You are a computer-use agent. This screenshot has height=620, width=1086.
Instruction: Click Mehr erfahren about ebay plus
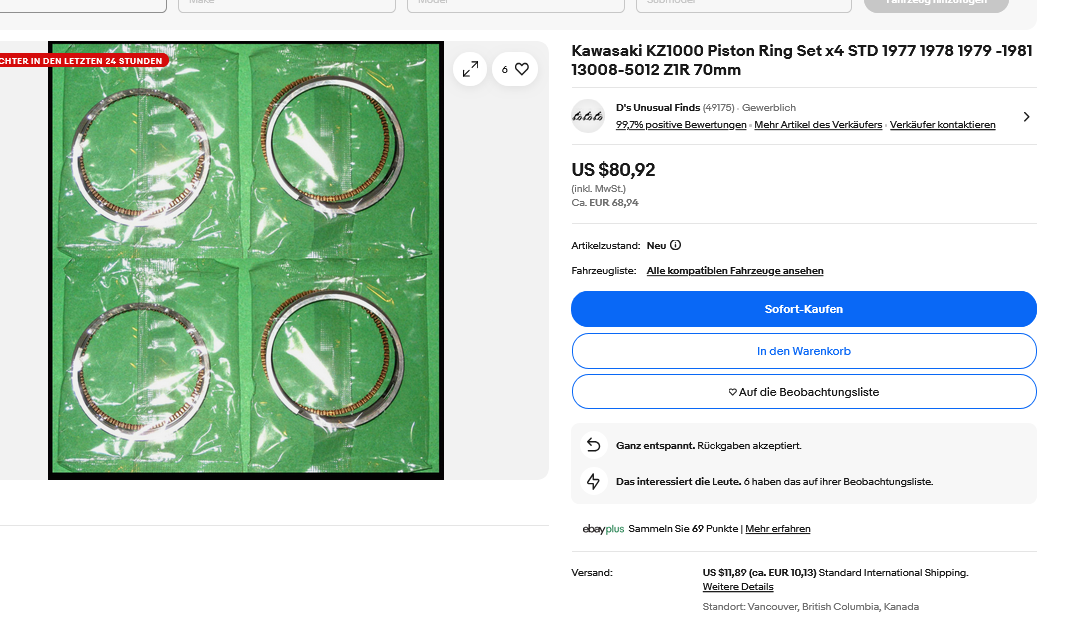(777, 529)
